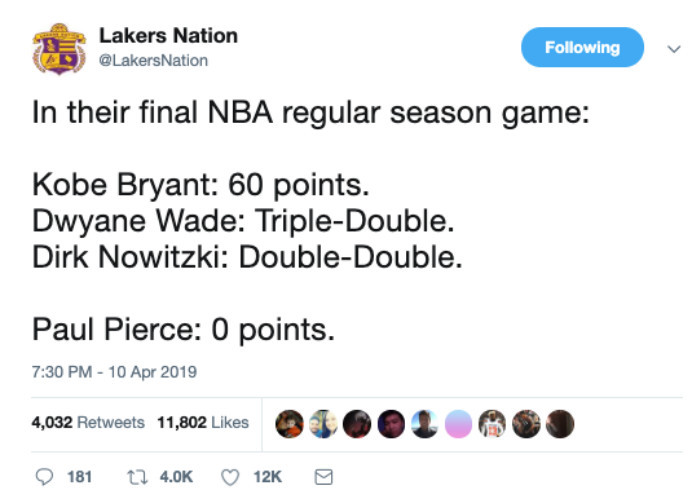Screen dimensions: 692x490
Task: Click the second liker avatar in the row
Action: 322,423
